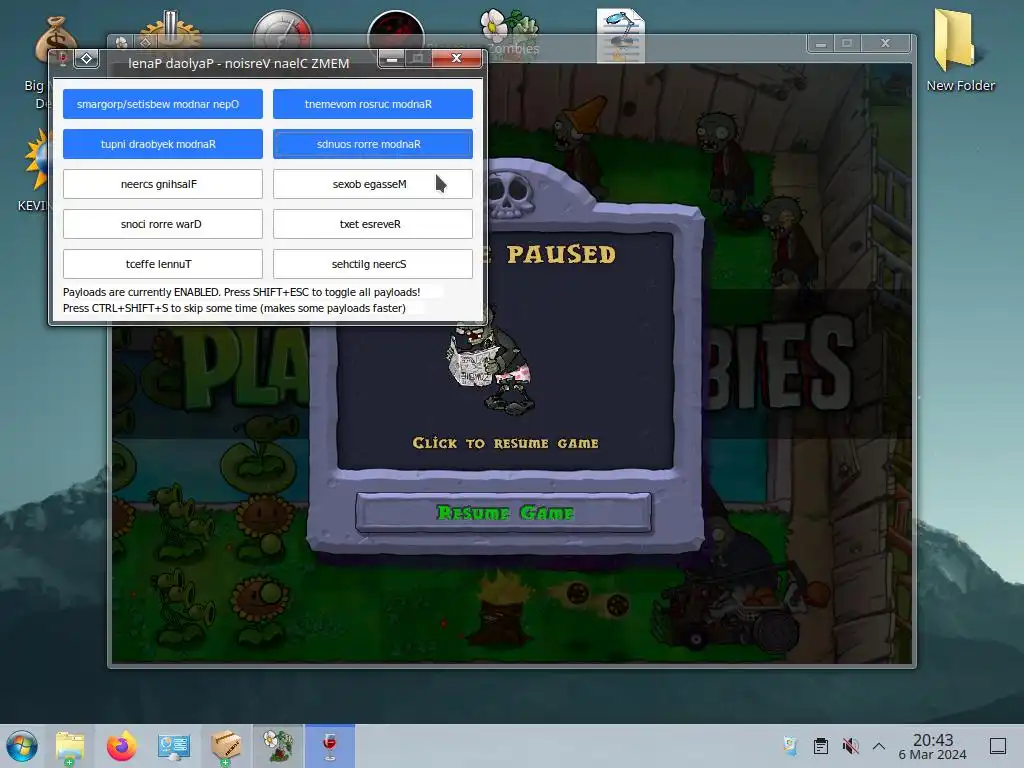
Task: Select the document with desk lamp desktop icon
Action: click(620, 35)
